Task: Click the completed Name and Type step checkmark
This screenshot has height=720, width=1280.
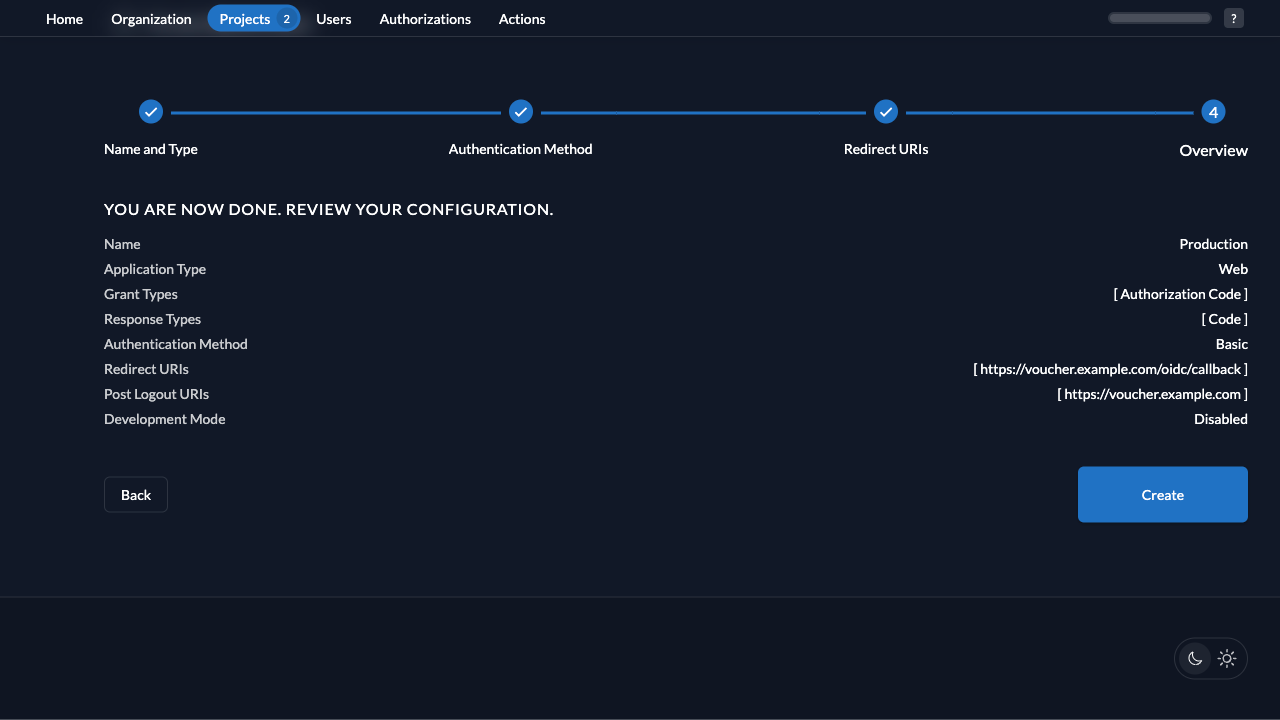Action: 151,112
